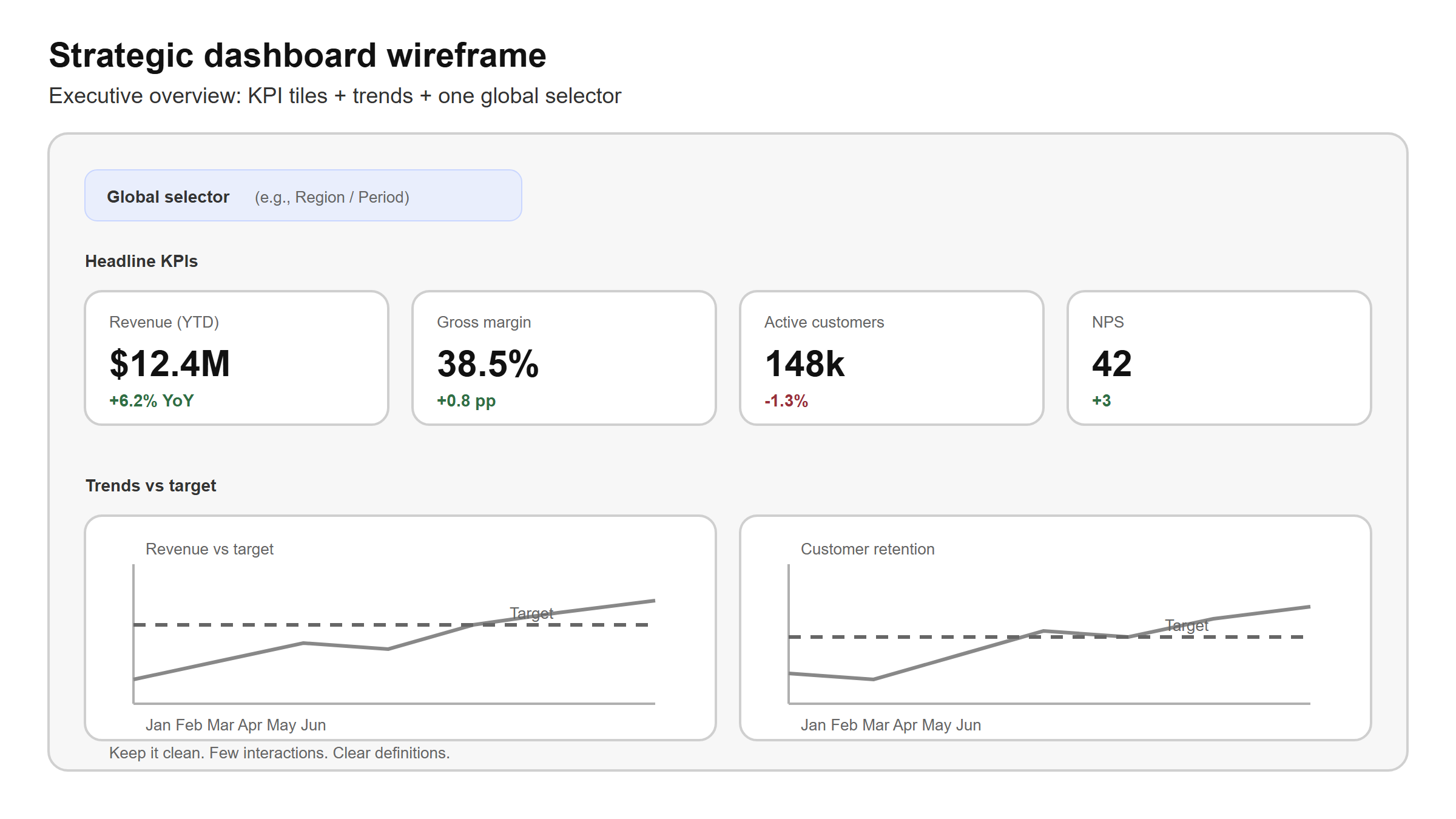1456x819 pixels.
Task: Select the NPS tile label
Action: click(x=1108, y=322)
